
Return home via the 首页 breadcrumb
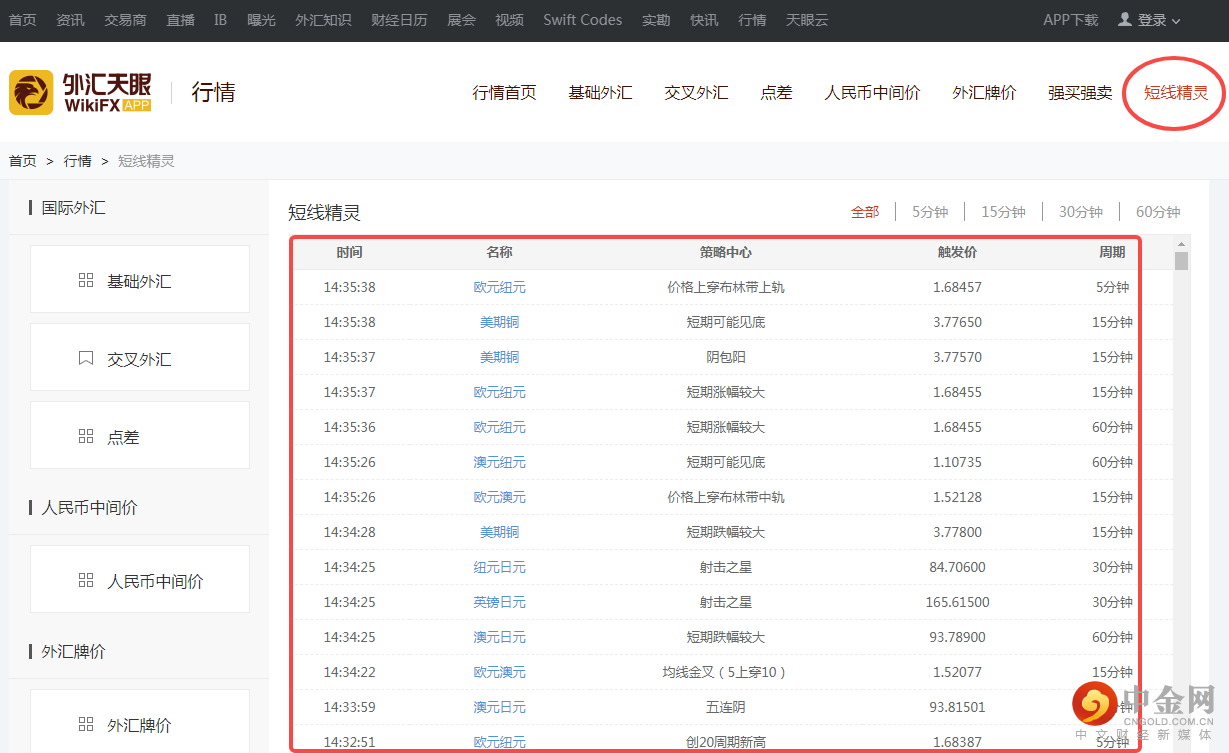pyautogui.click(x=22, y=160)
